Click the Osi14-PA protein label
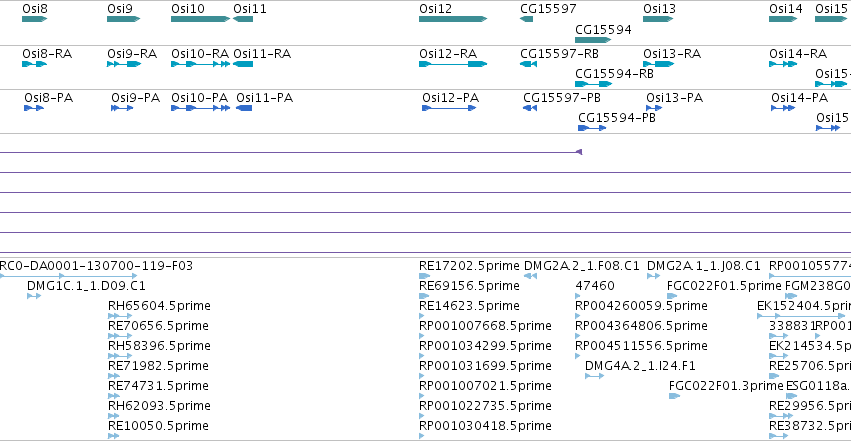 (799, 98)
